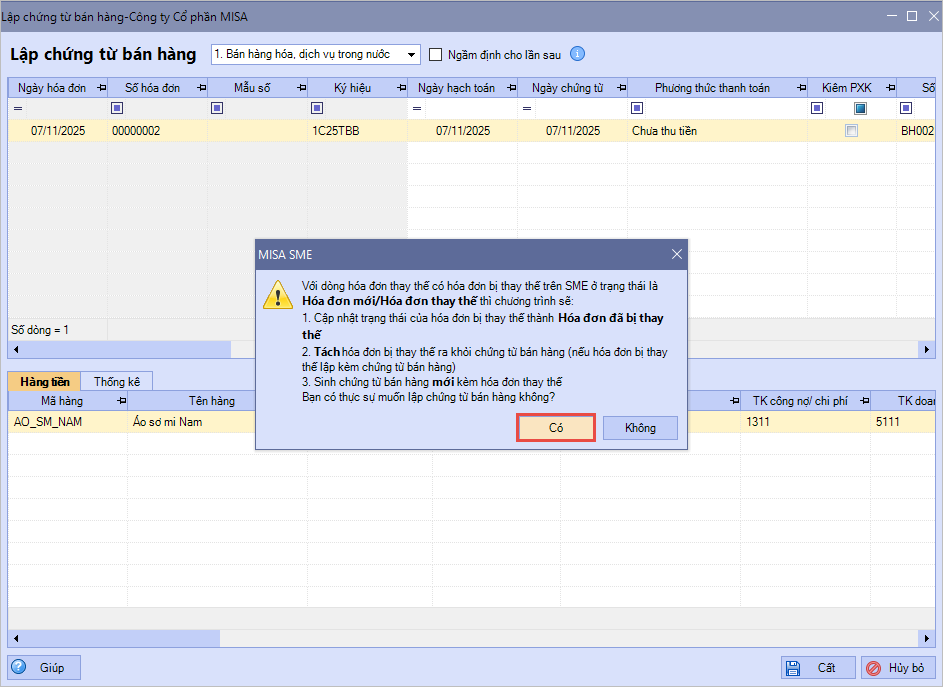Click right arrow of the upper grid scrollbar
The width and height of the screenshot is (943, 687).
point(928,349)
